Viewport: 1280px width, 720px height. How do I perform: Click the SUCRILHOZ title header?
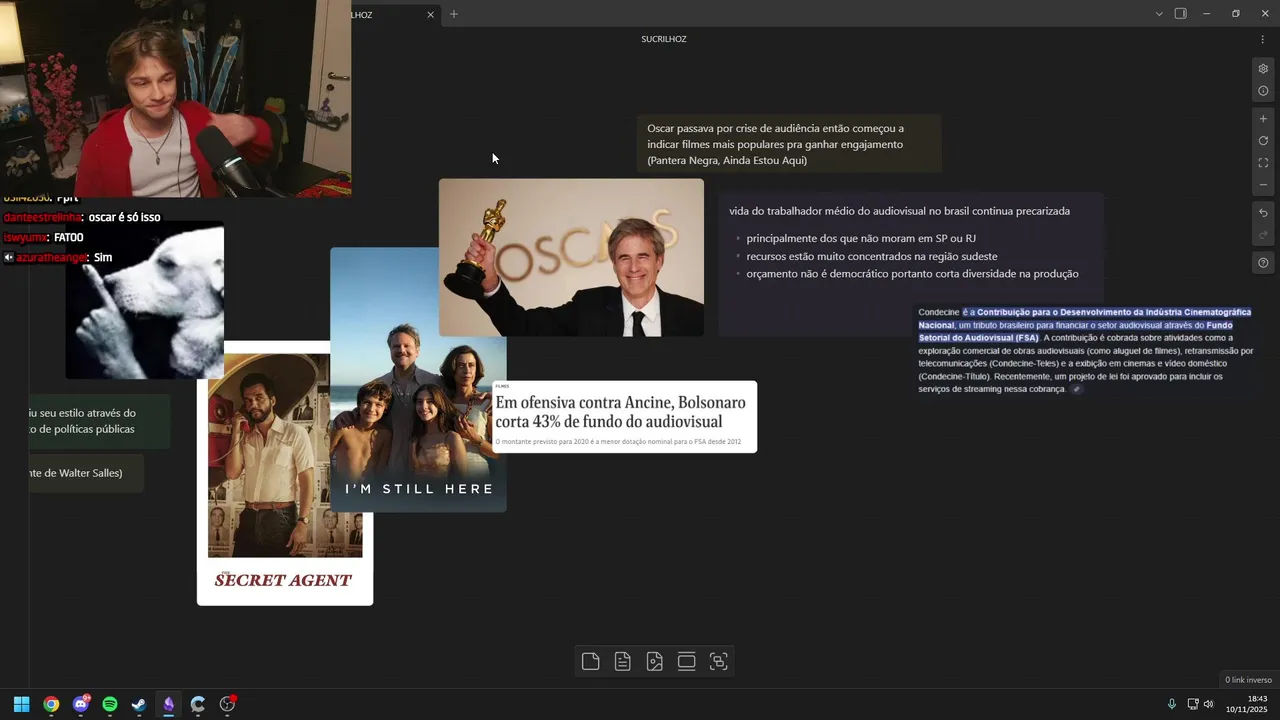(664, 39)
